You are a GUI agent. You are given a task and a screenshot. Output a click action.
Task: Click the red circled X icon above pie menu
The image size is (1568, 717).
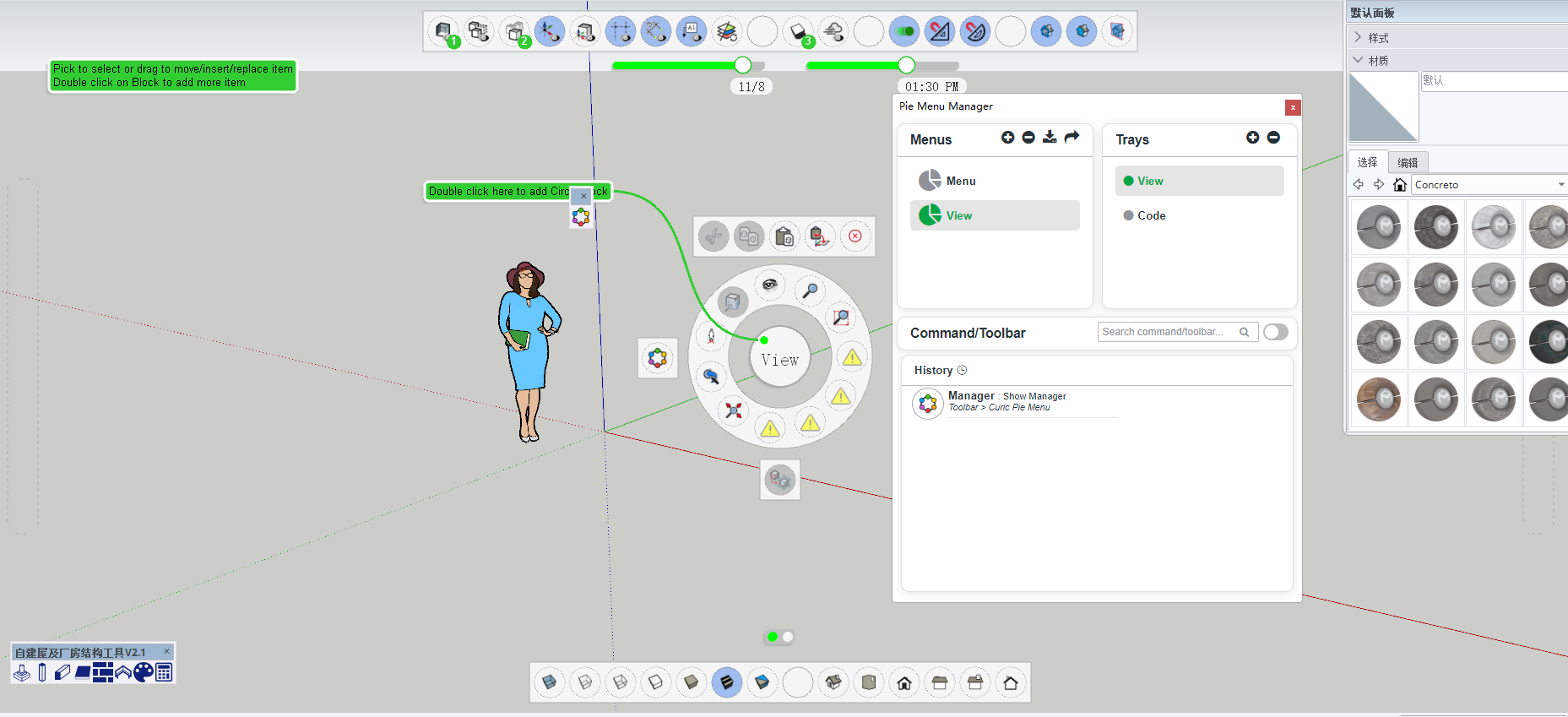pos(855,236)
